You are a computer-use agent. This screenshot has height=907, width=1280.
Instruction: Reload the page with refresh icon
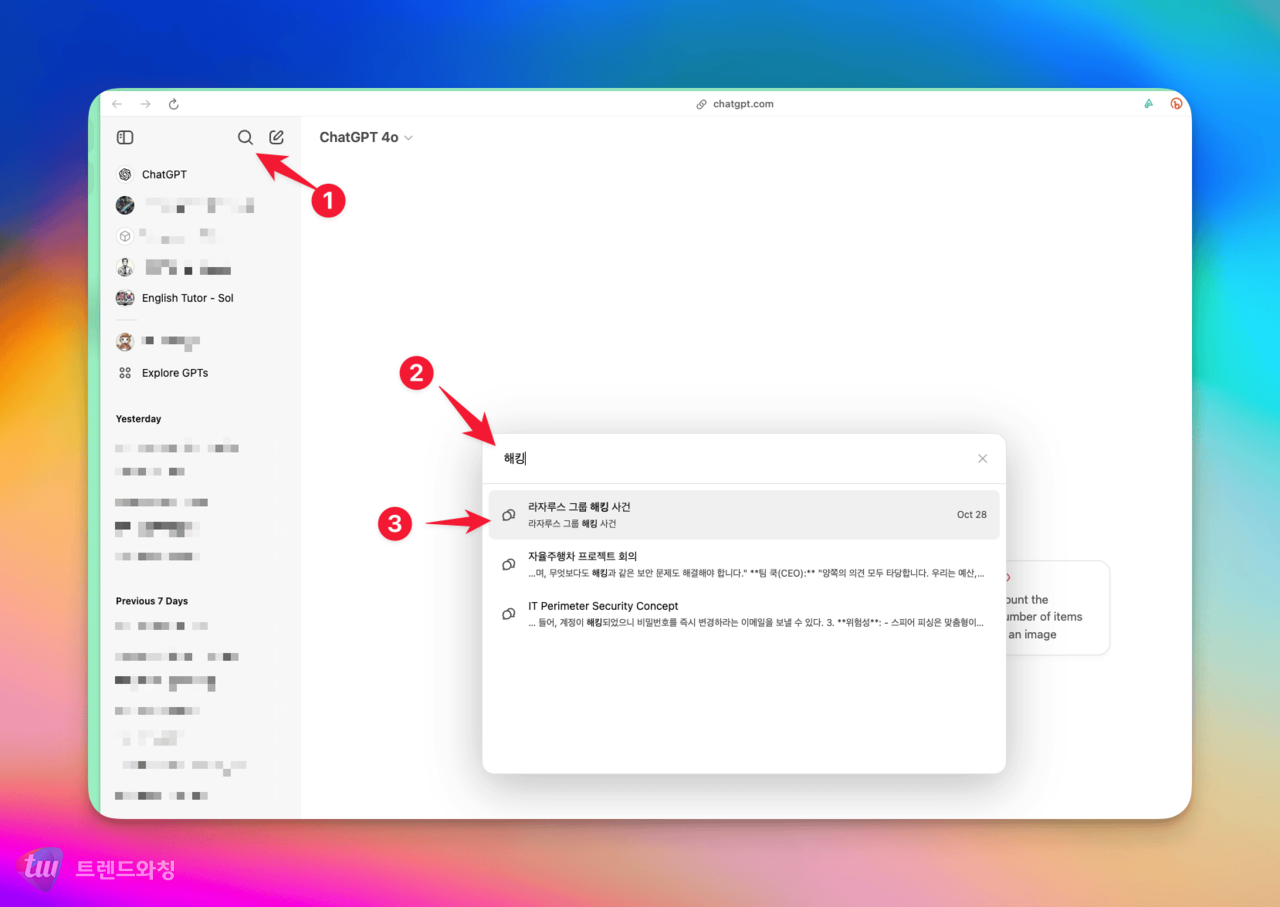coord(173,104)
